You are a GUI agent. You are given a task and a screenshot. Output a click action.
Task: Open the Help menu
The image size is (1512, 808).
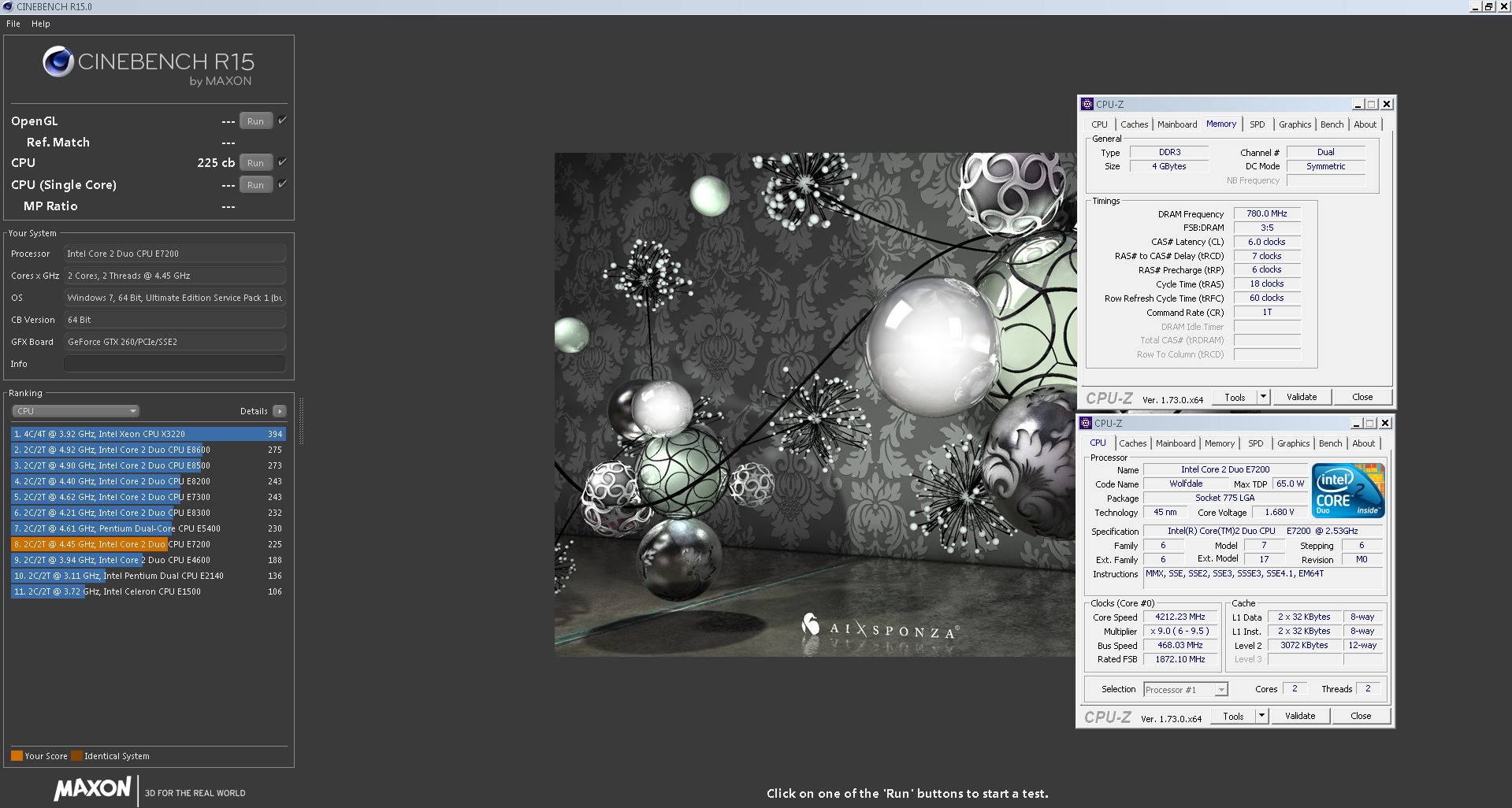click(41, 24)
